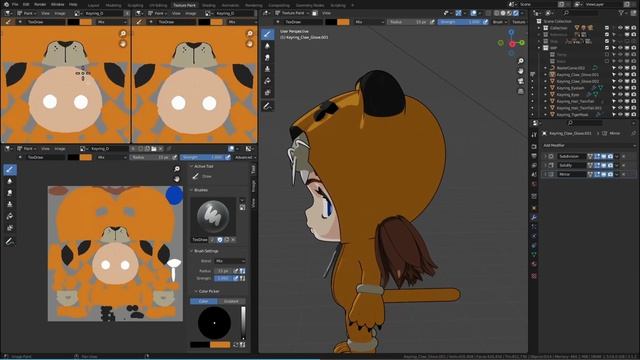Click the pan hand icon in the top-middle image editor
The image size is (640, 360).
click(250, 44)
